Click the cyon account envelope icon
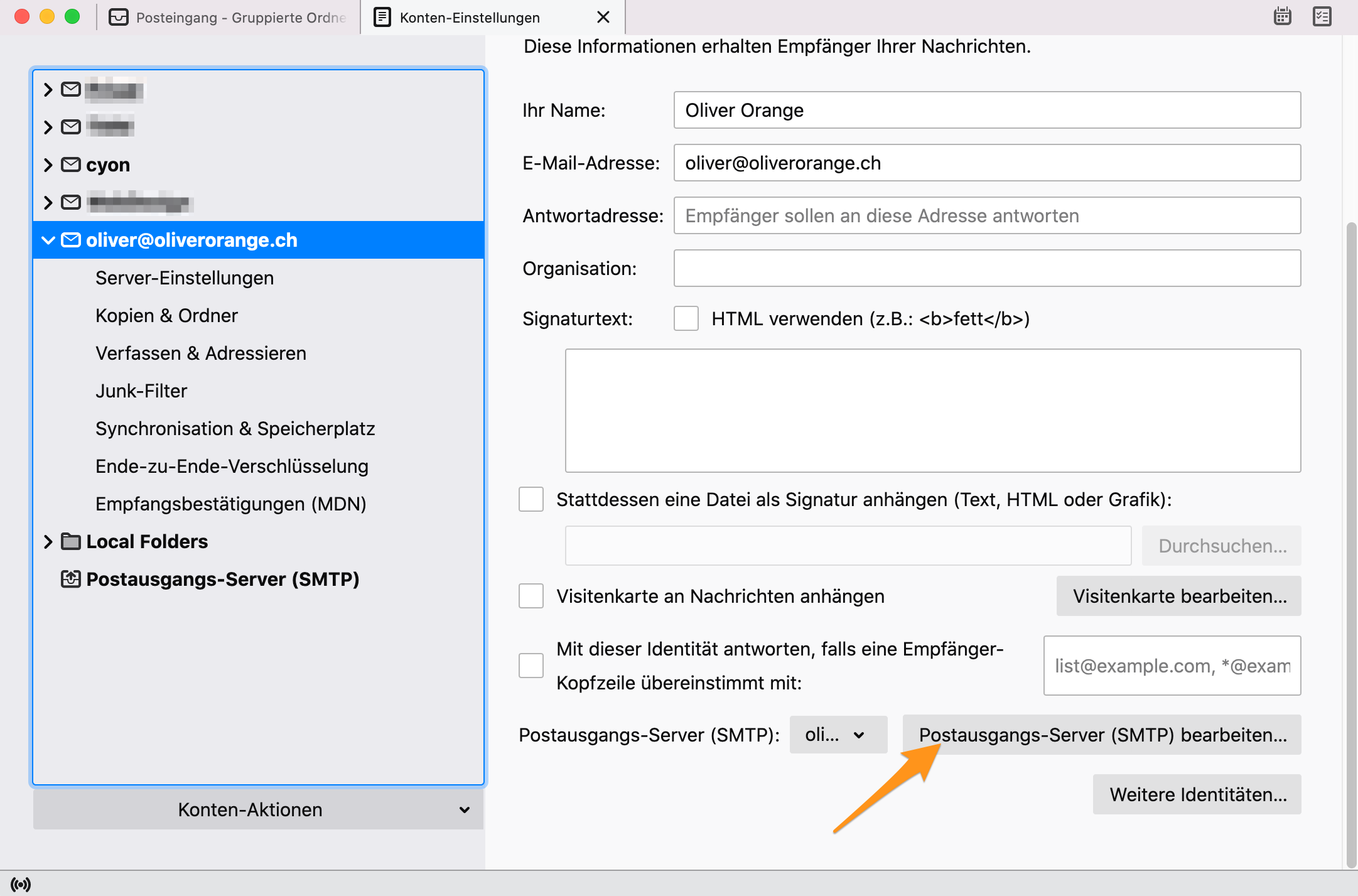 click(71, 165)
